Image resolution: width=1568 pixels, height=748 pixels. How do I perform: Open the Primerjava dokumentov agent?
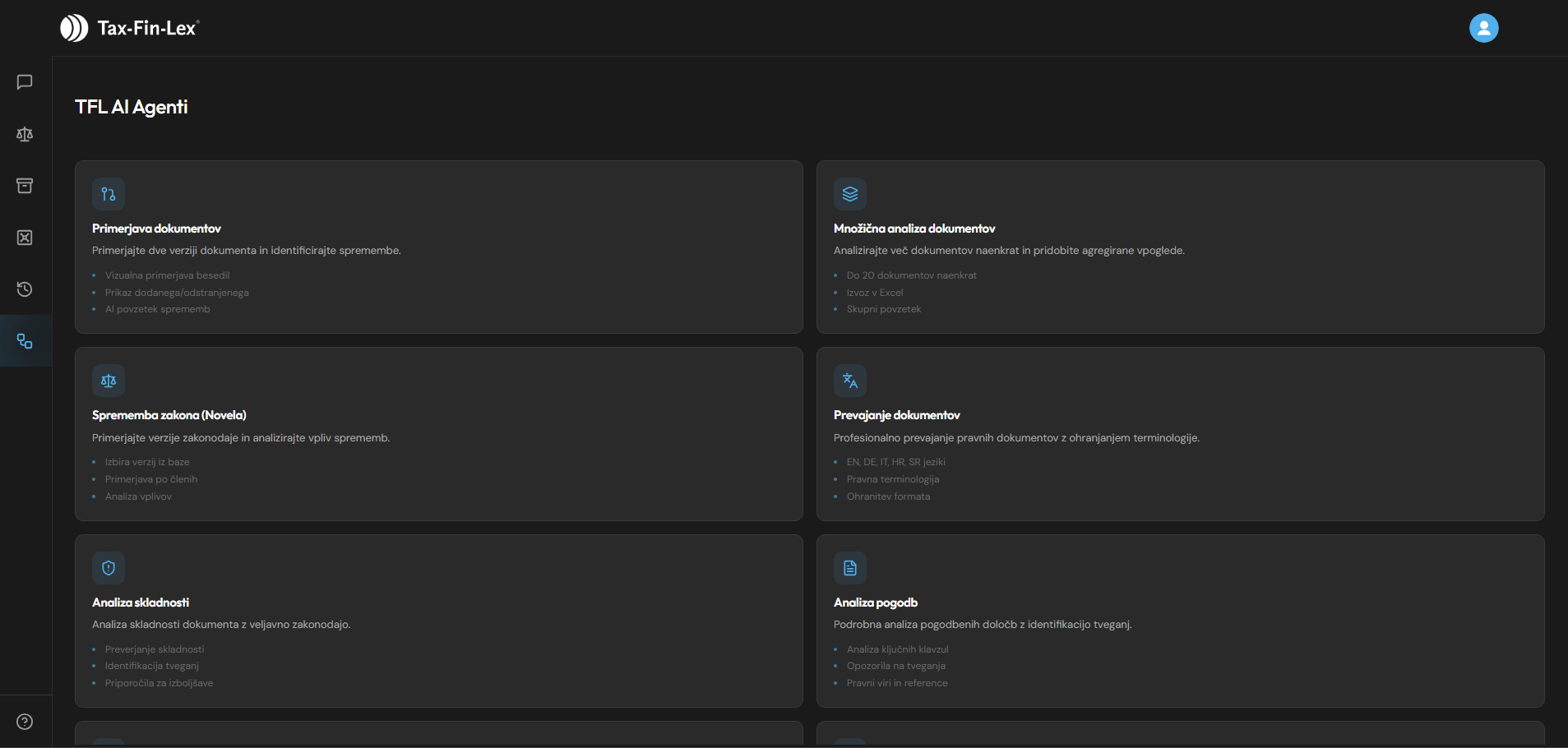tap(156, 229)
